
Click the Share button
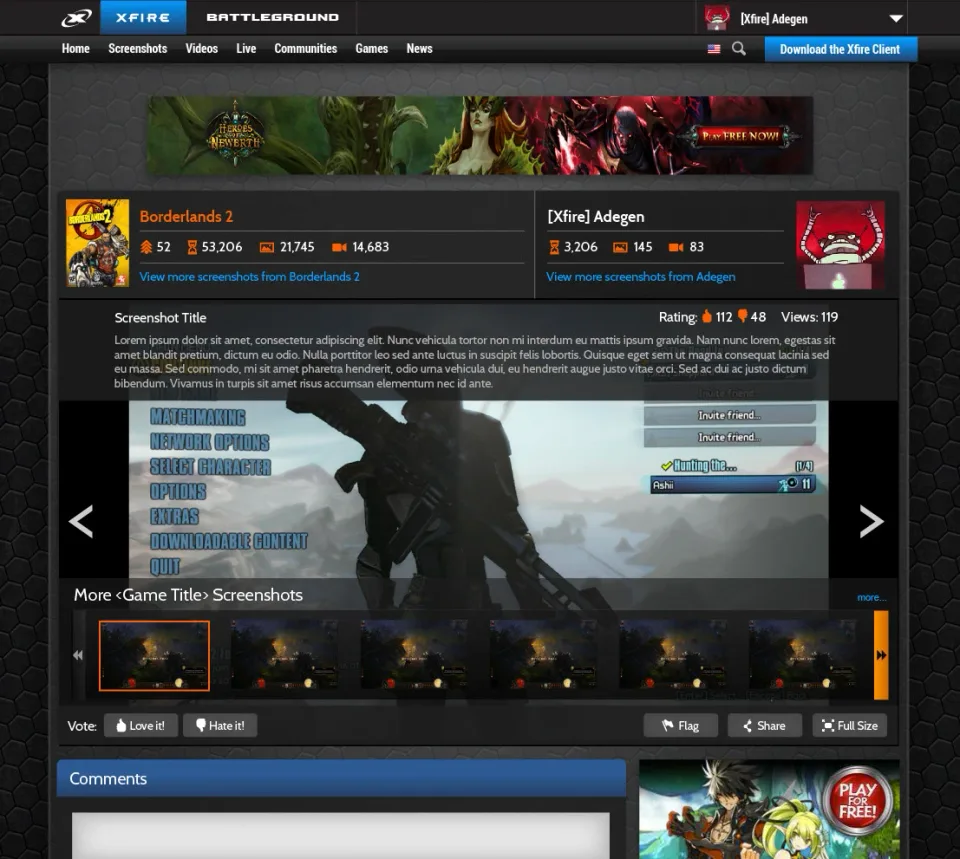point(765,726)
